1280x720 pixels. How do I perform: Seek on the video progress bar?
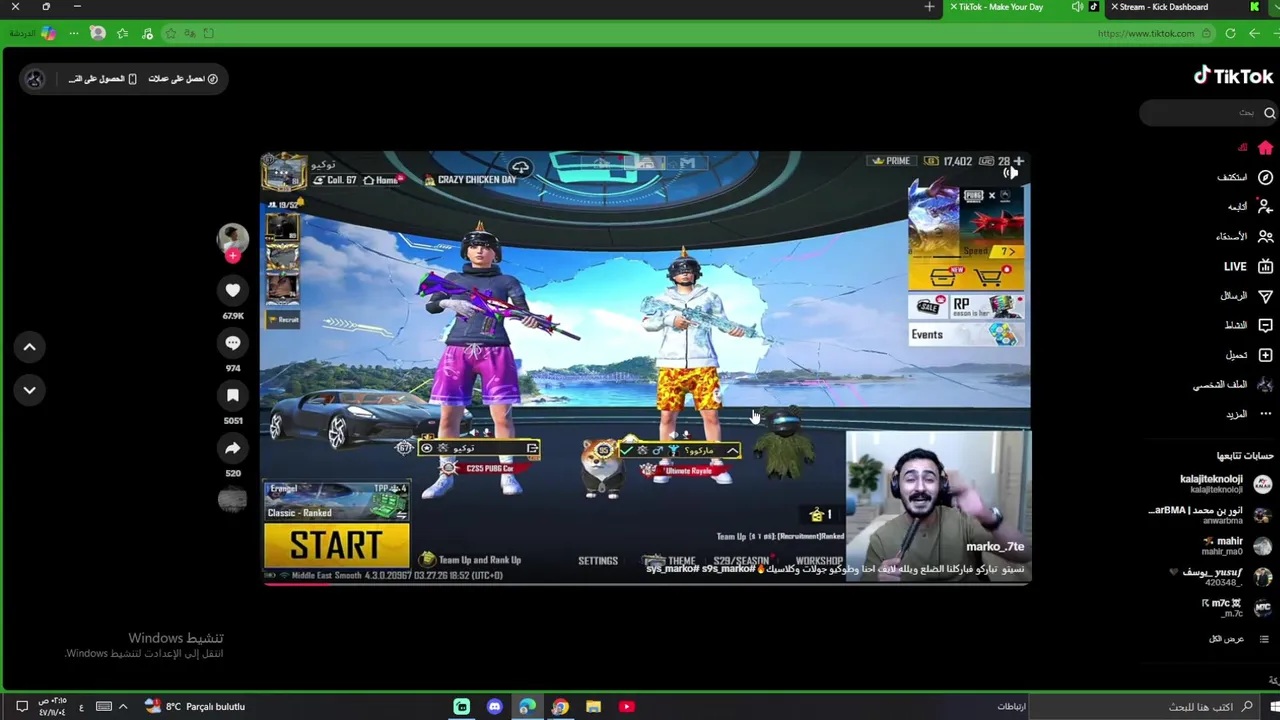tap(645, 582)
